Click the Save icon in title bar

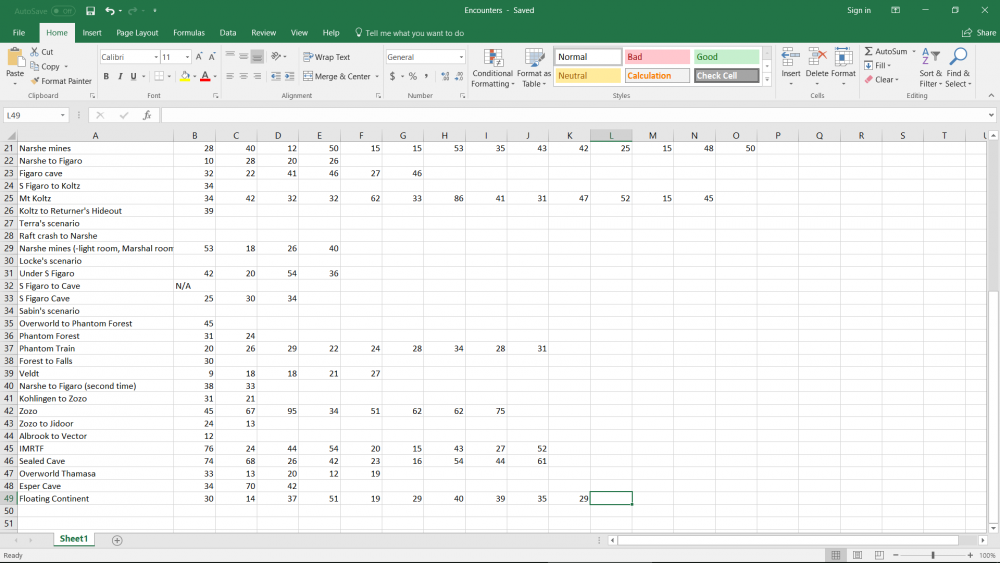pyautogui.click(x=91, y=11)
